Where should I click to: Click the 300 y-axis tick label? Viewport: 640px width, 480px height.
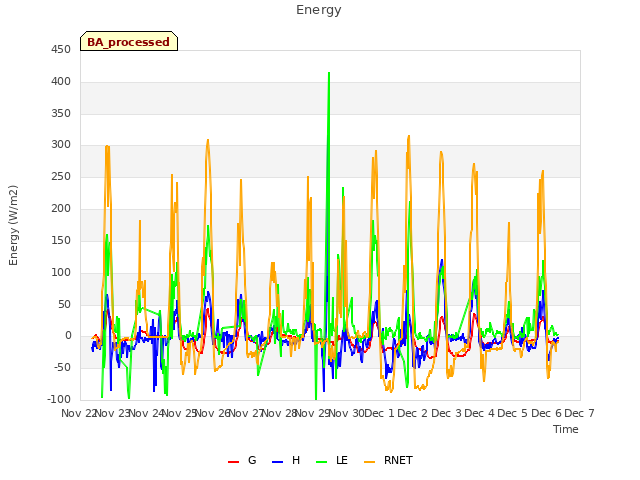[61, 144]
